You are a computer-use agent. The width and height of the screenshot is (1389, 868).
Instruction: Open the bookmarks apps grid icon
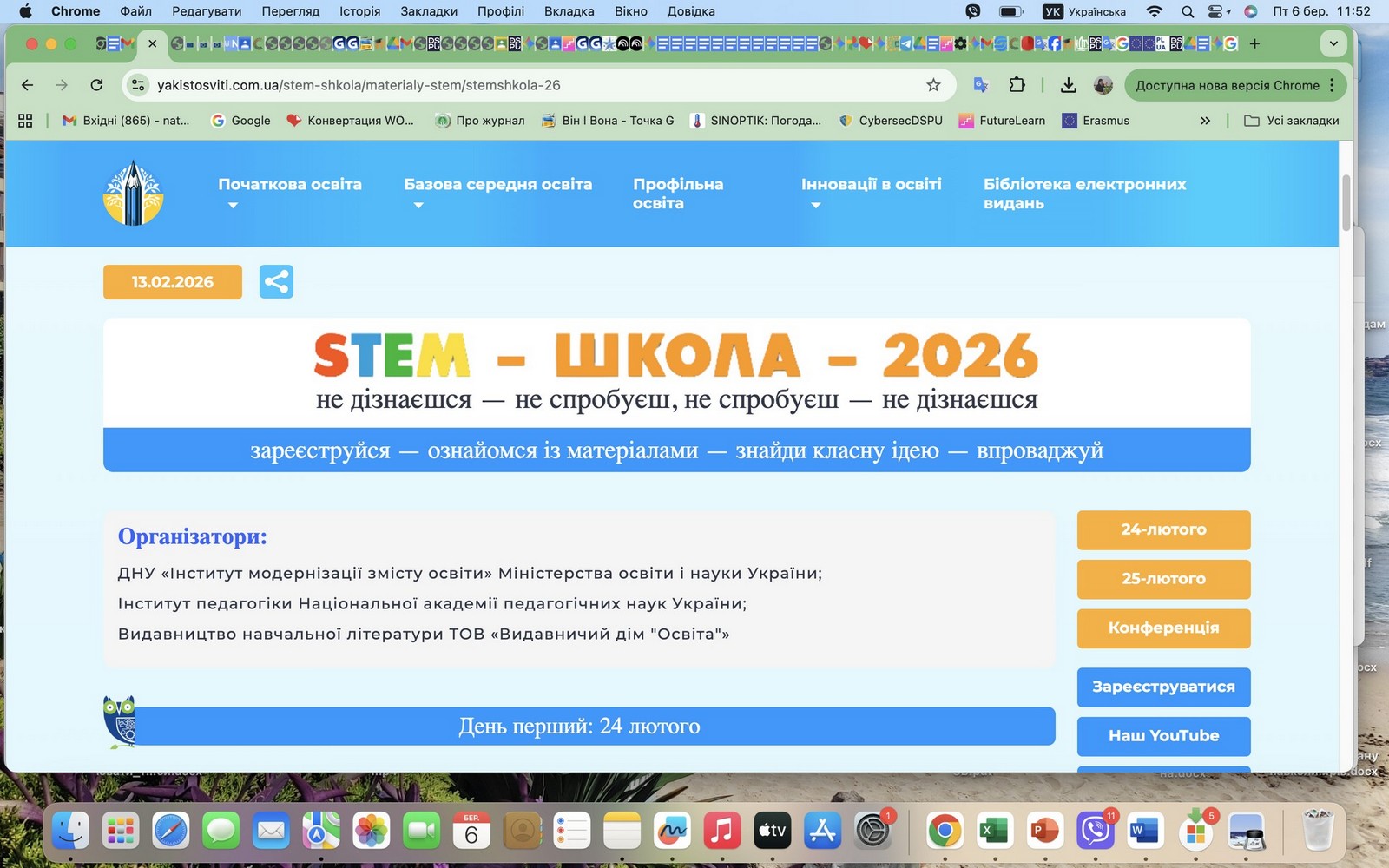25,121
